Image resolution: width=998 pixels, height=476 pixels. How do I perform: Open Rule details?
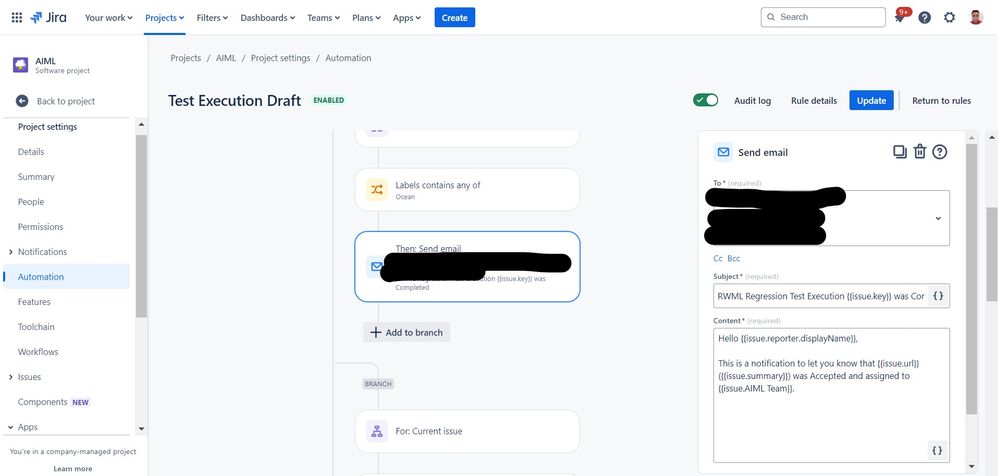[x=814, y=101]
